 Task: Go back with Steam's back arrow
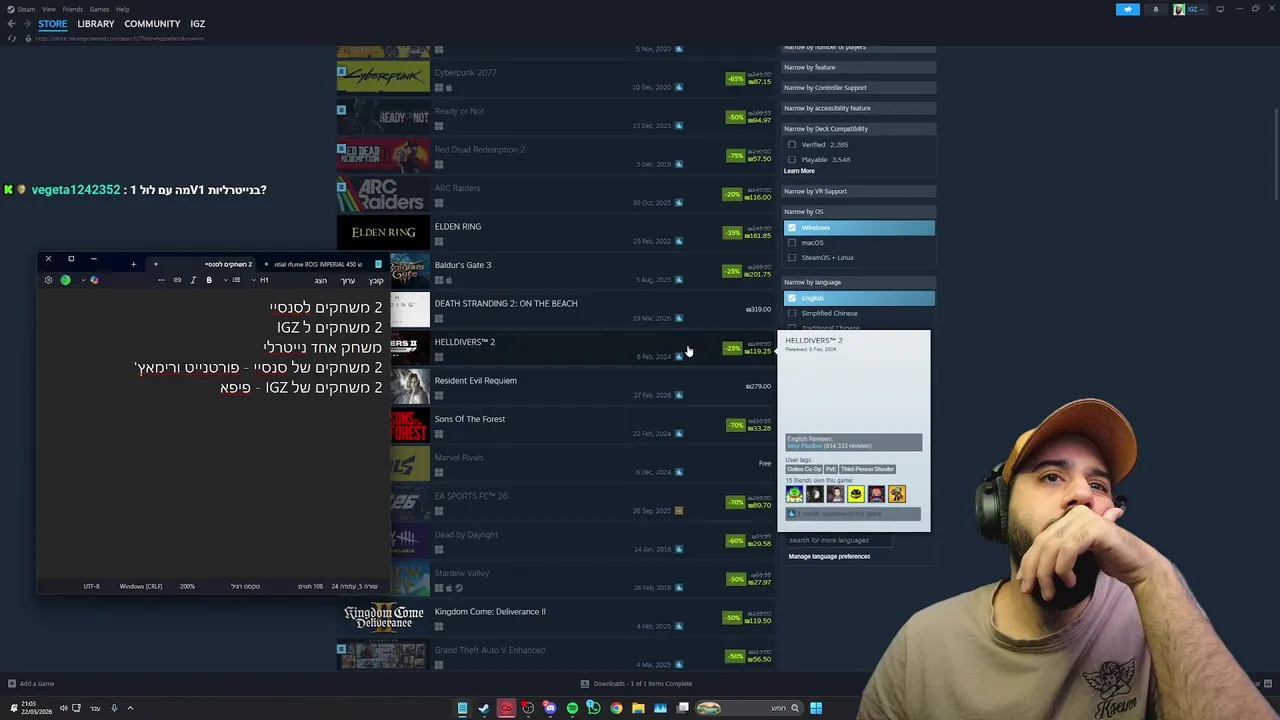pos(11,24)
